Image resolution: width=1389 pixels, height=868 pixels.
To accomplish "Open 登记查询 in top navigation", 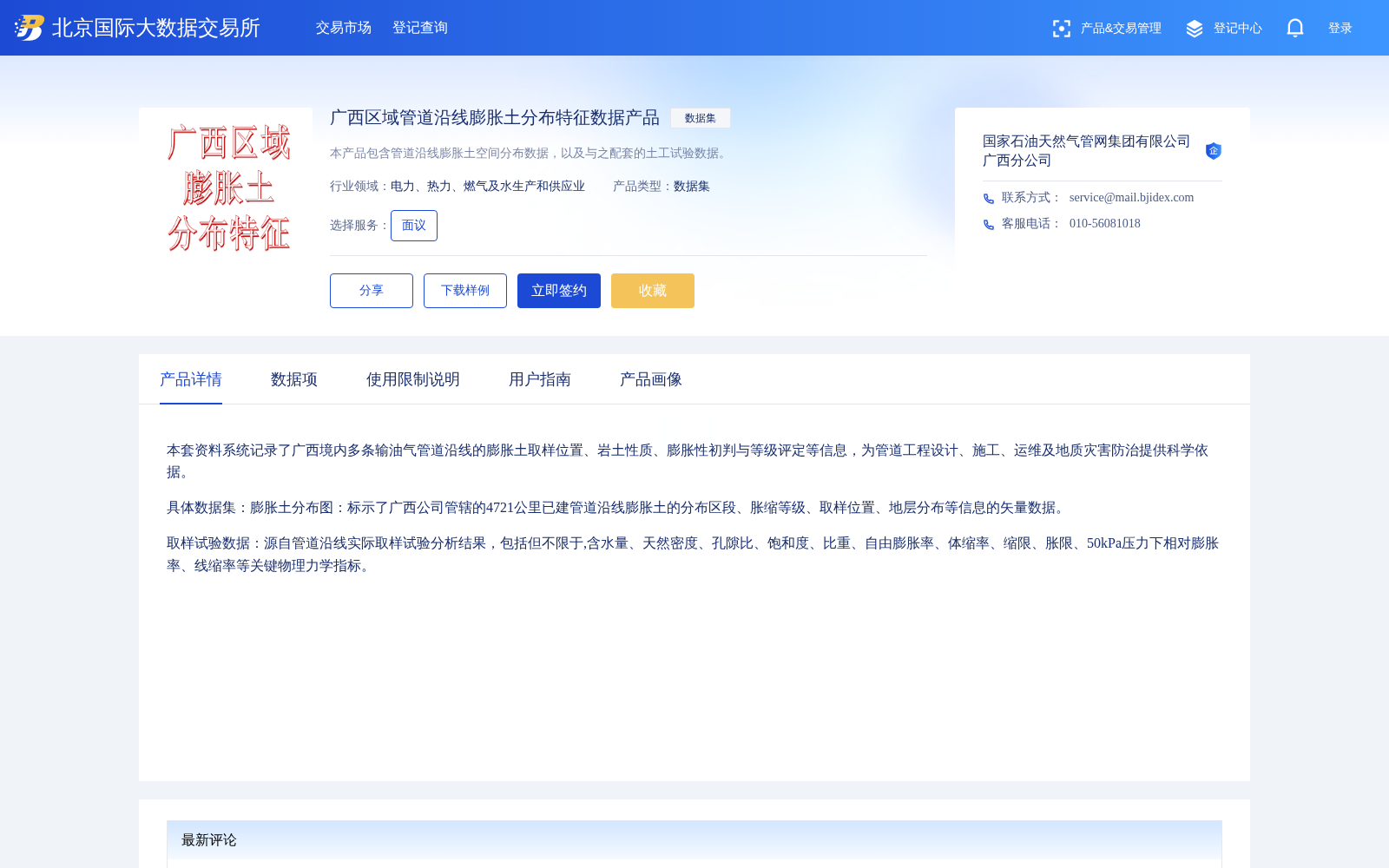I will click(420, 28).
